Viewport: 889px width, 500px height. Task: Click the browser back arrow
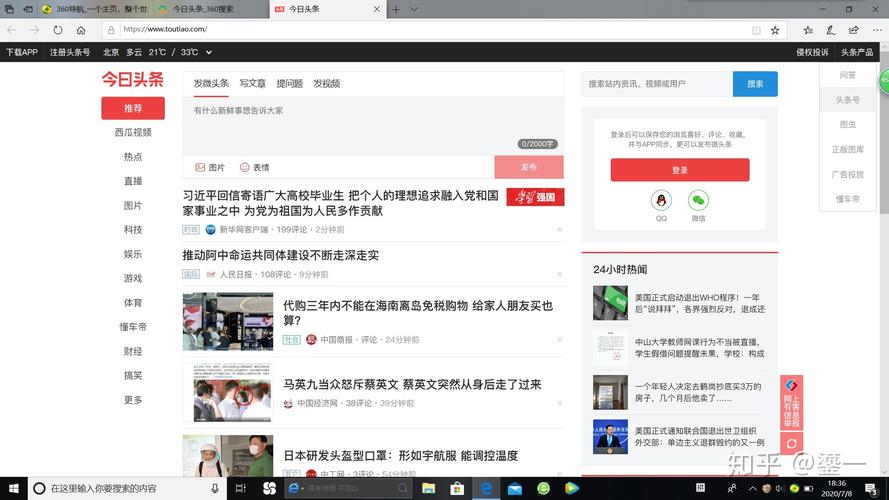(11, 29)
